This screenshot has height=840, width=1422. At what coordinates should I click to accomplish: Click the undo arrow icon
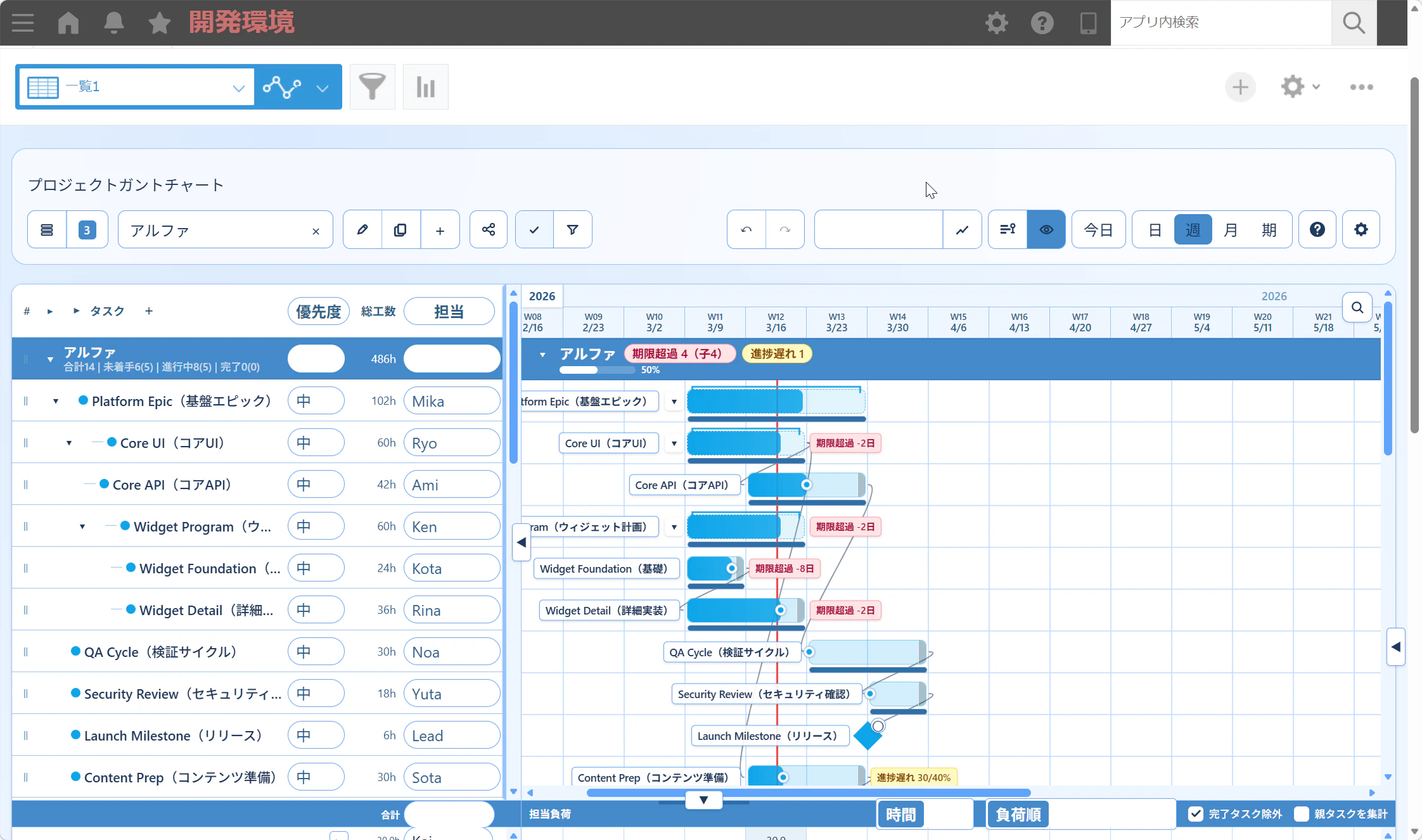(746, 230)
